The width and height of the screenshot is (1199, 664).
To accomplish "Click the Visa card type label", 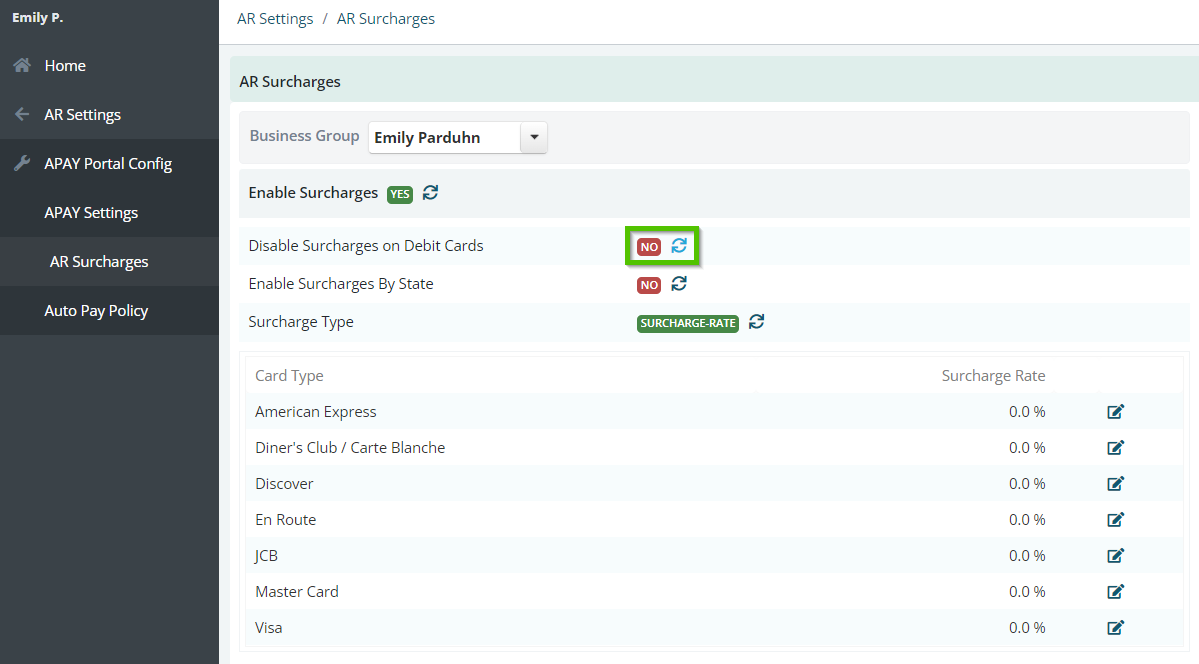I will click(x=268, y=627).
